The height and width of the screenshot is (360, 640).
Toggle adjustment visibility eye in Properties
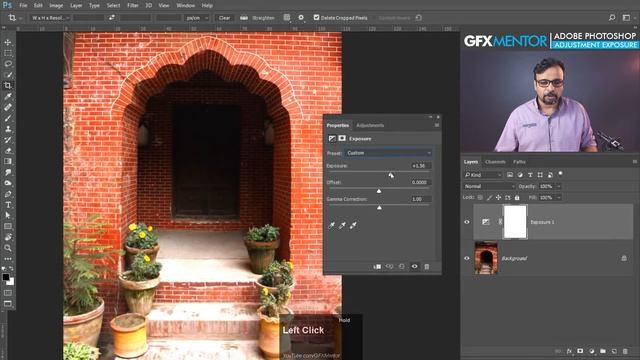coord(414,267)
